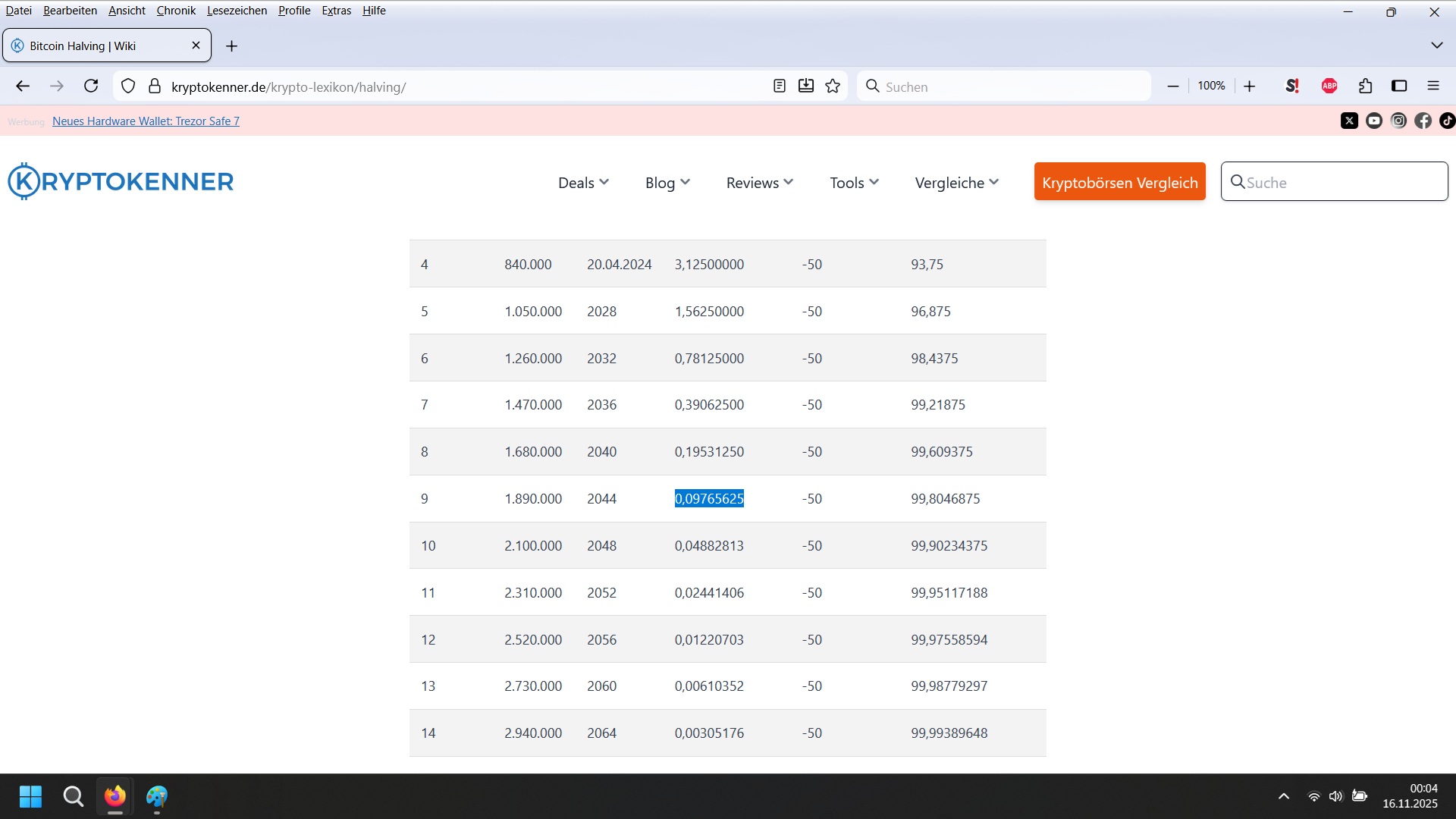
Task: Expand the Vergleiche dropdown menu
Action: coord(956,183)
